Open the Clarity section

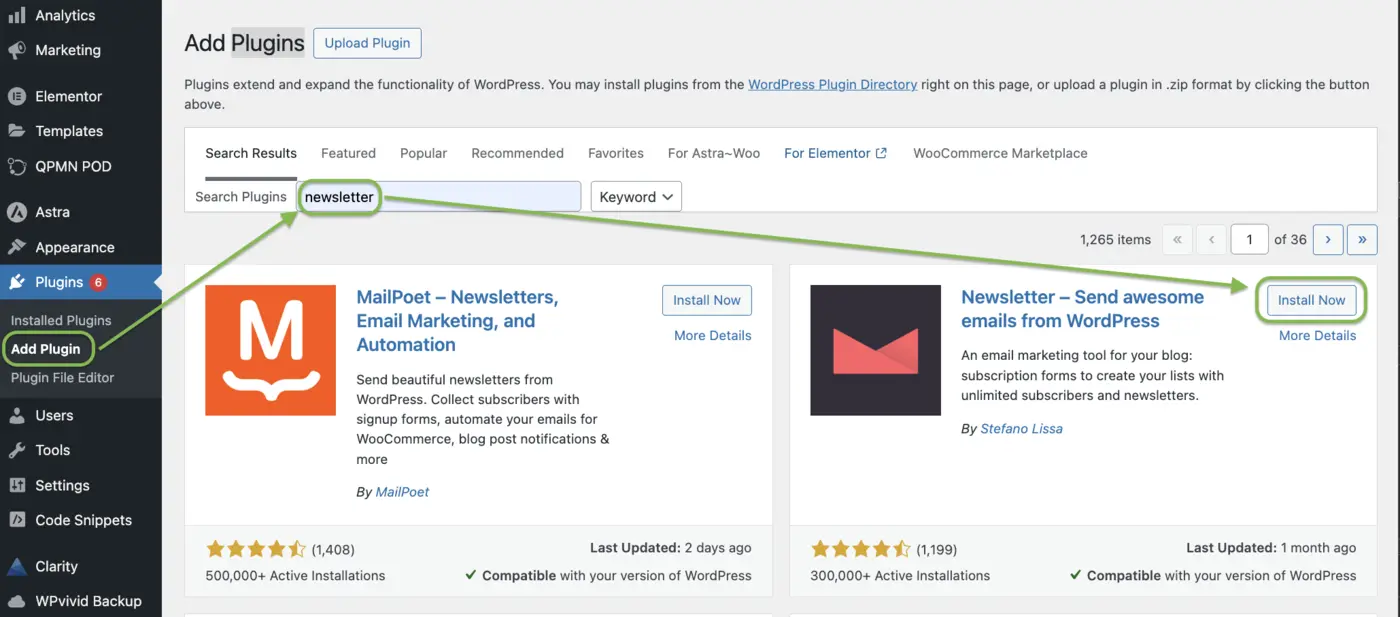(x=55, y=566)
